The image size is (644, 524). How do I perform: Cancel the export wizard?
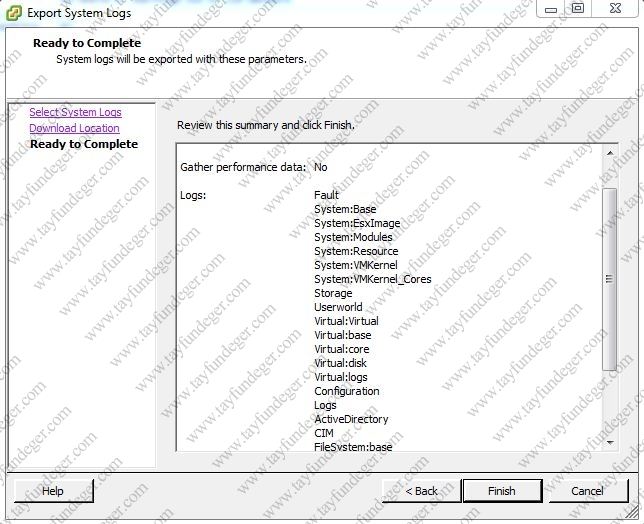click(x=588, y=491)
